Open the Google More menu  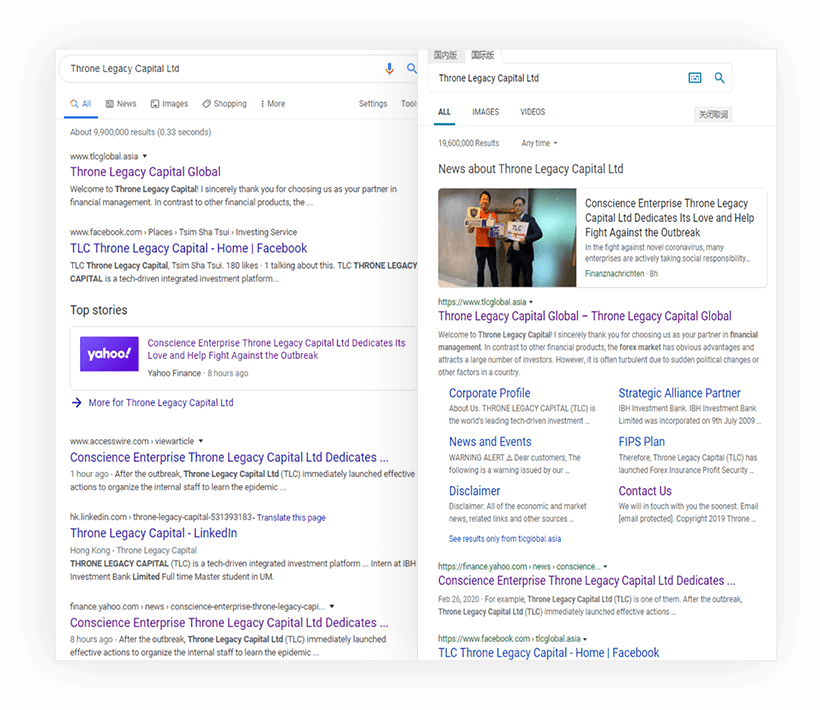click(273, 104)
